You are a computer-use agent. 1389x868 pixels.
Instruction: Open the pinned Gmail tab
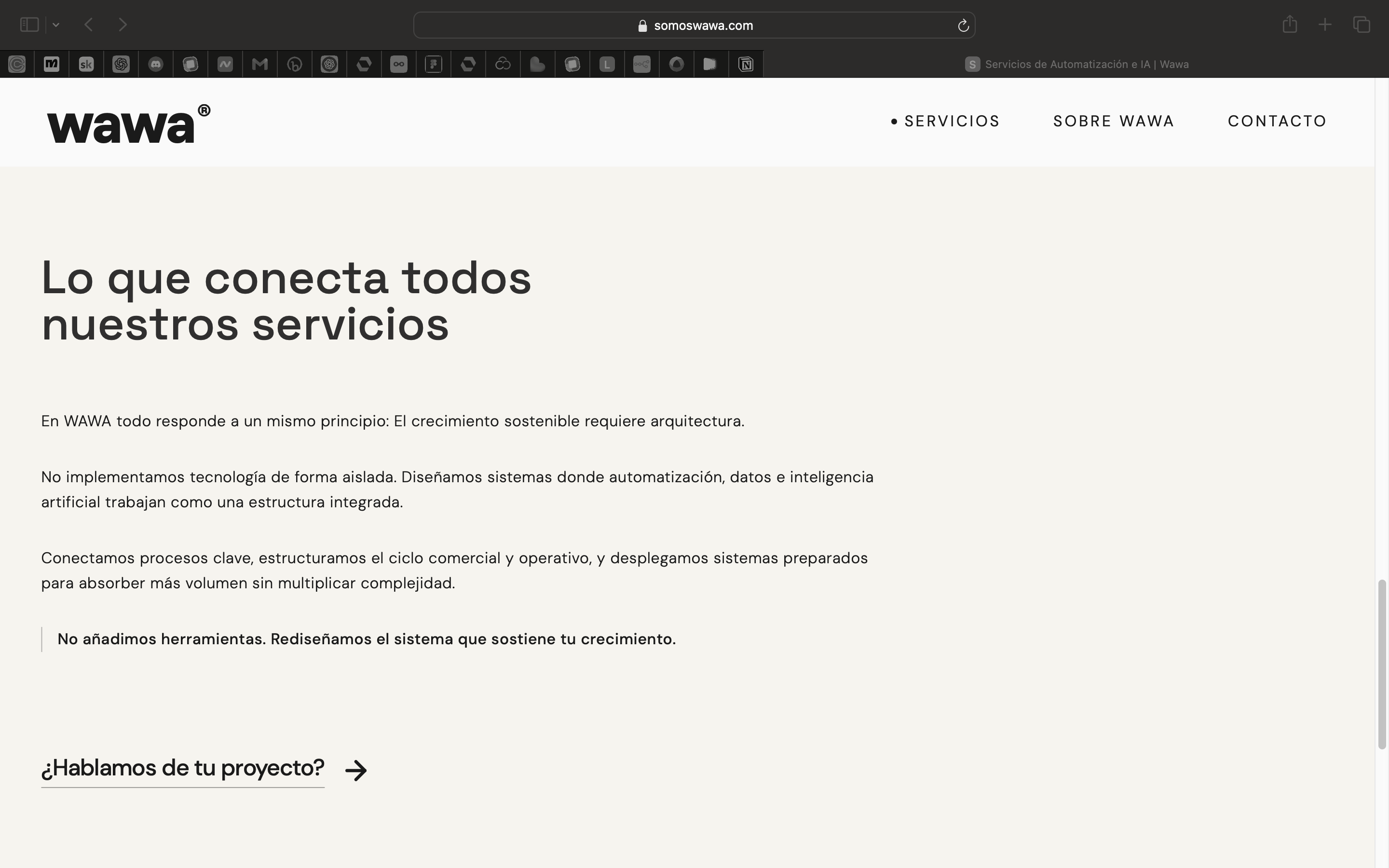260,64
